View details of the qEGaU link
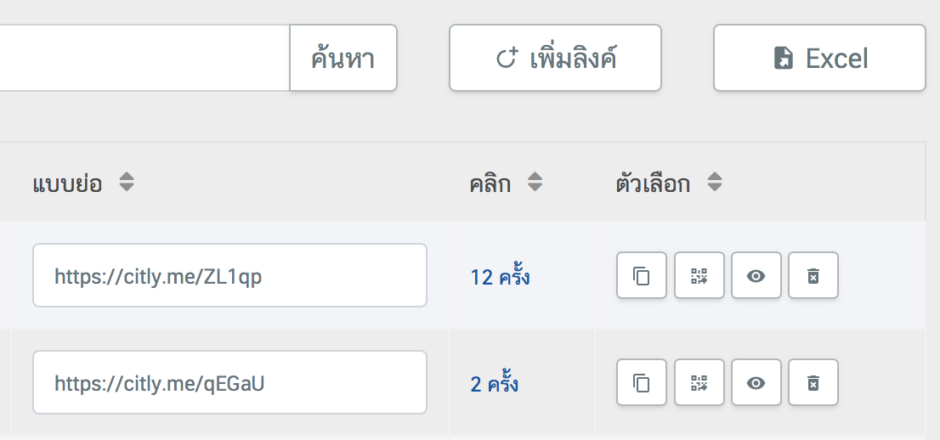The width and height of the screenshot is (940, 440). click(x=756, y=382)
